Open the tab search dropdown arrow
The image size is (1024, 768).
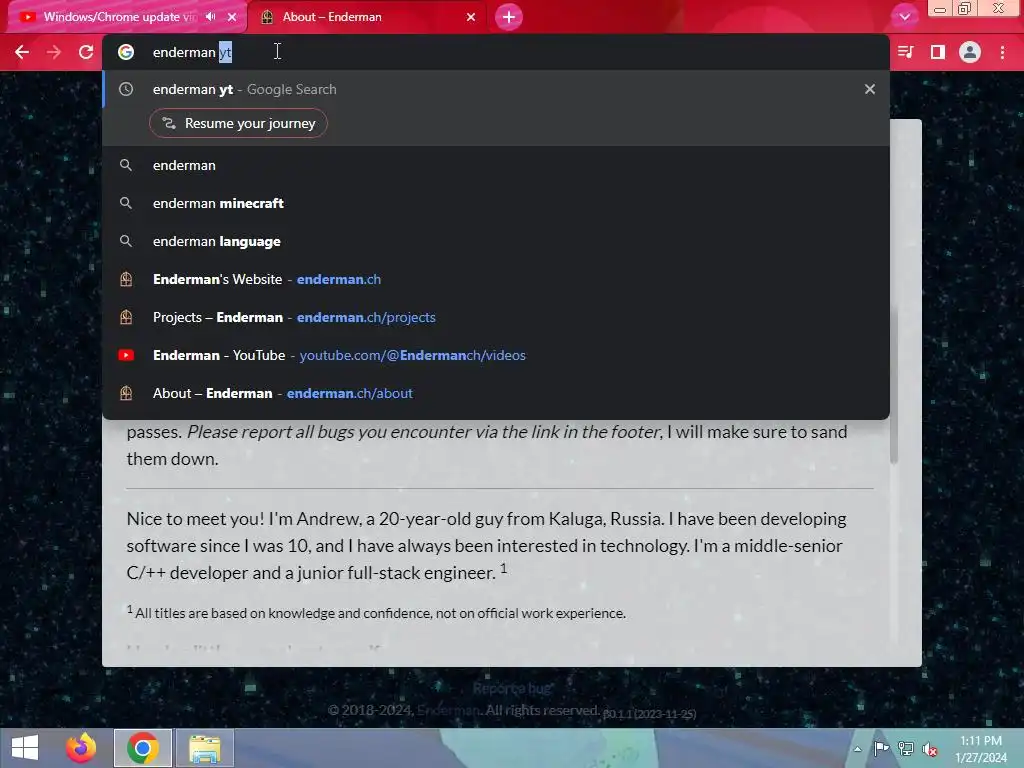point(904,17)
